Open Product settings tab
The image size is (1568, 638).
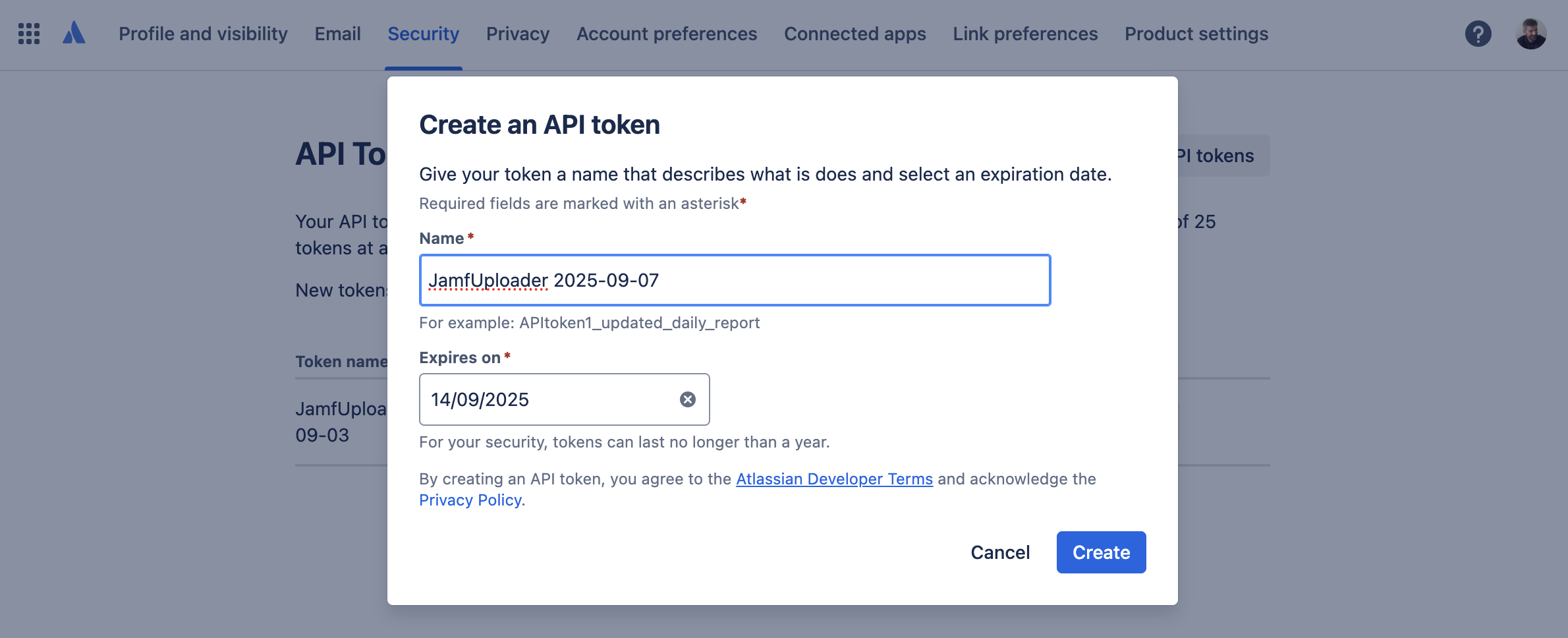coord(1196,34)
